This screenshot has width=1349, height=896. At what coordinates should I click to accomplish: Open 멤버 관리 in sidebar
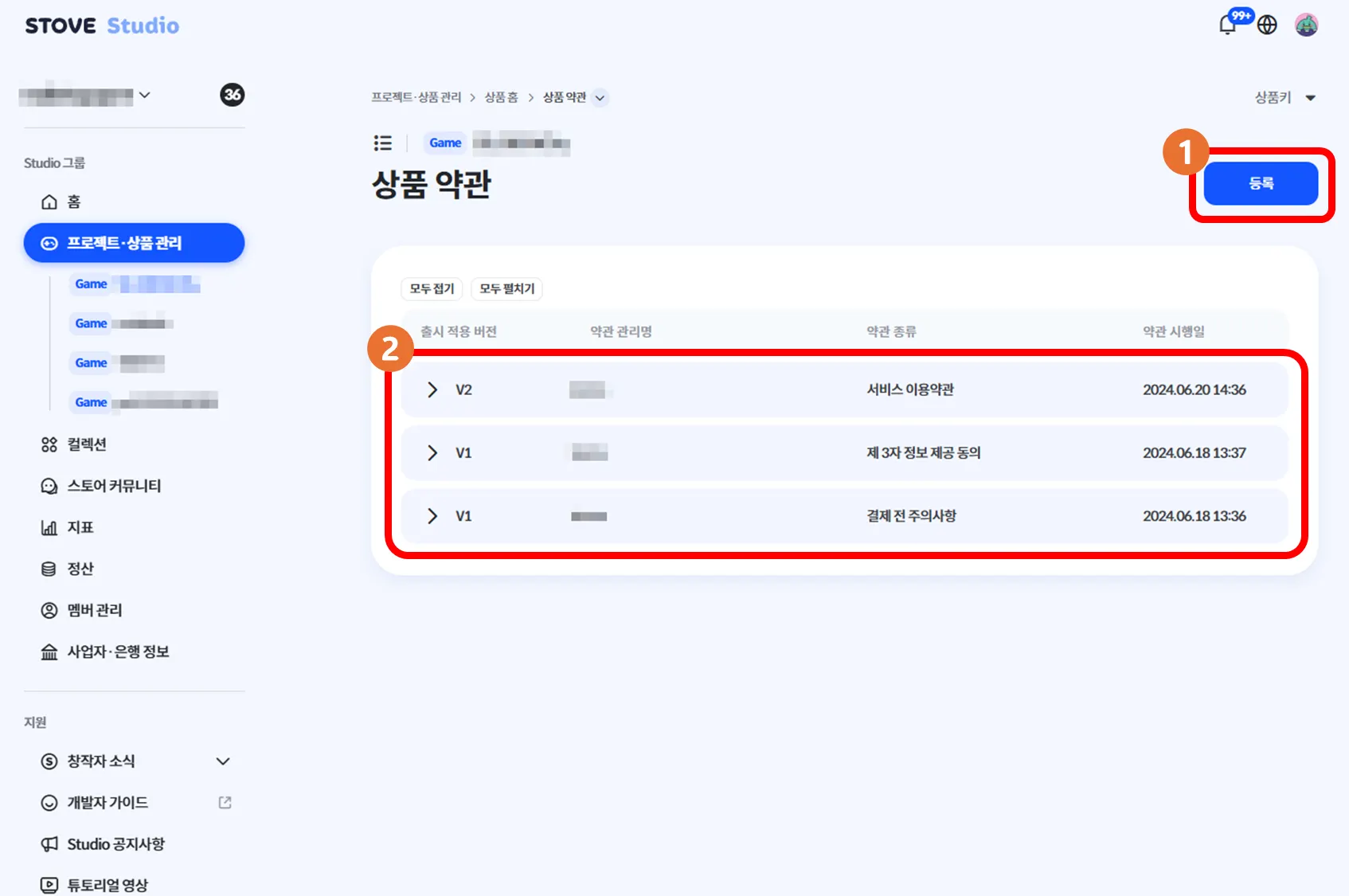tap(94, 610)
